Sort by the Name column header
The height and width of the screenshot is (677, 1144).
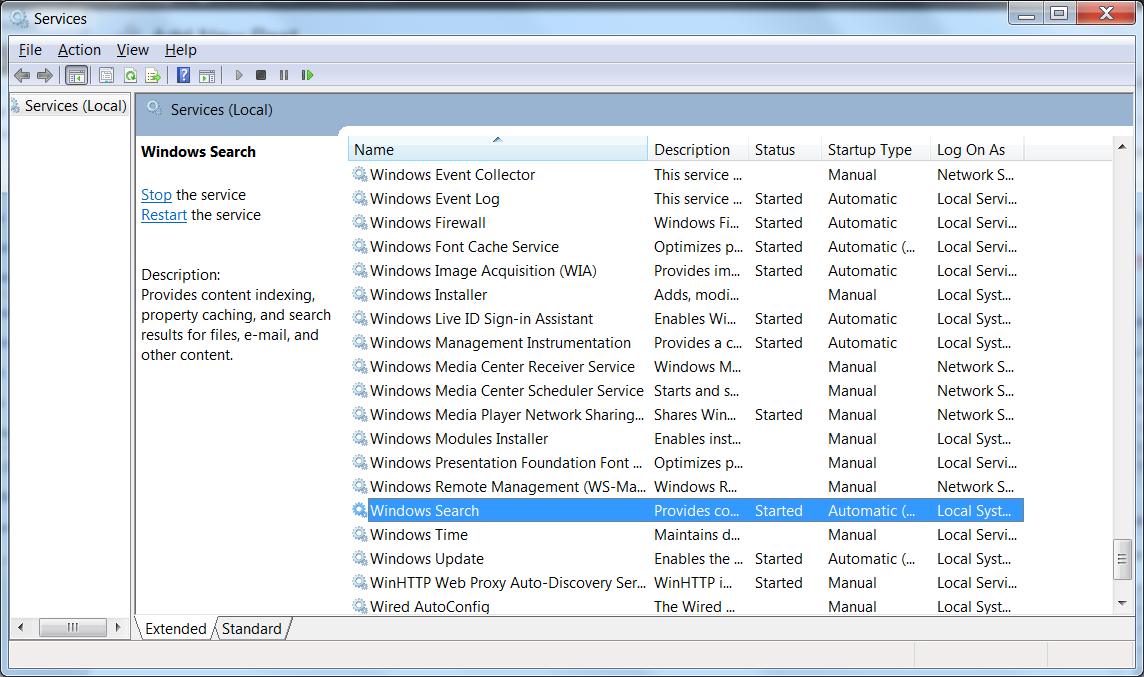coord(498,150)
